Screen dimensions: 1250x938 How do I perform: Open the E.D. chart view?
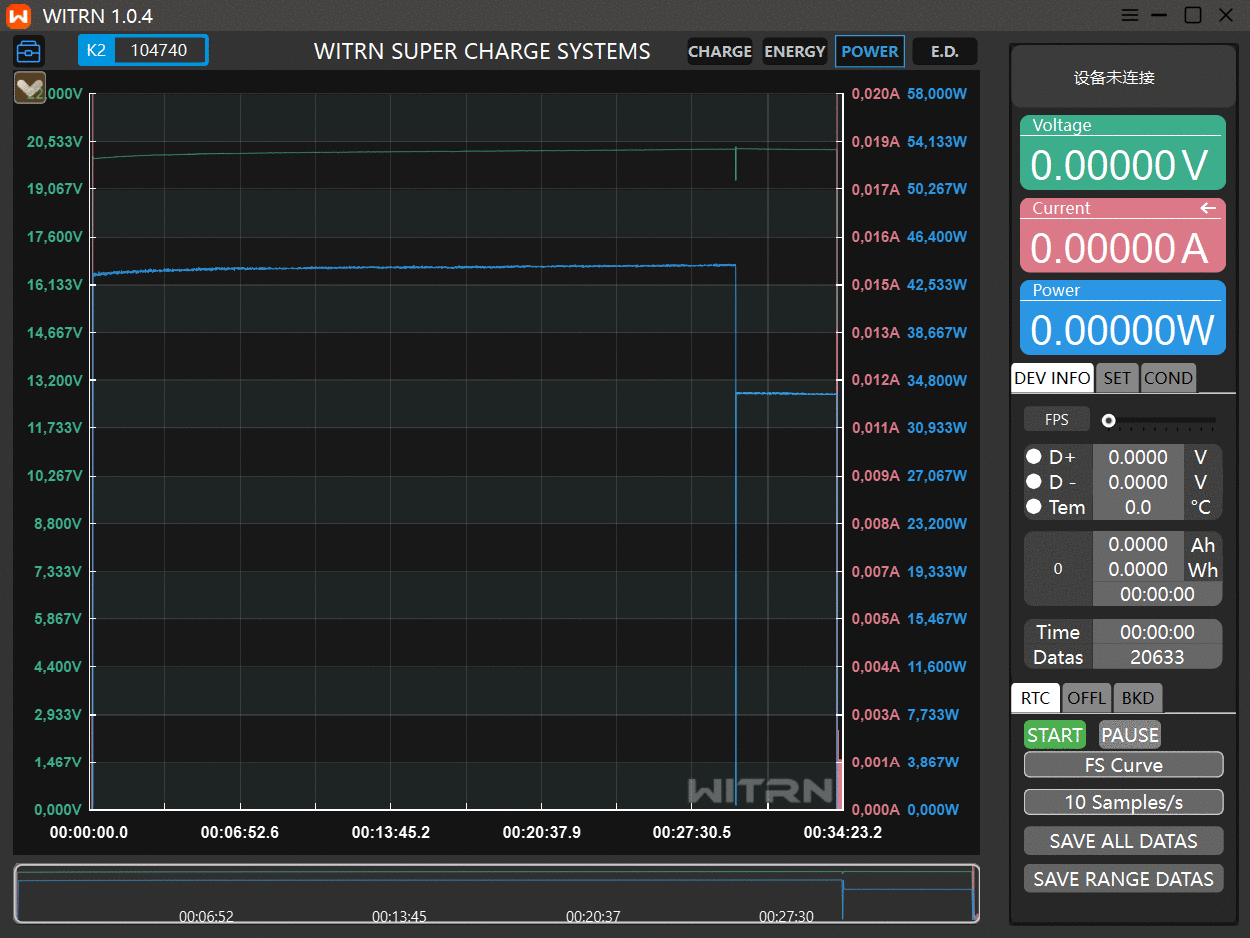click(x=944, y=51)
